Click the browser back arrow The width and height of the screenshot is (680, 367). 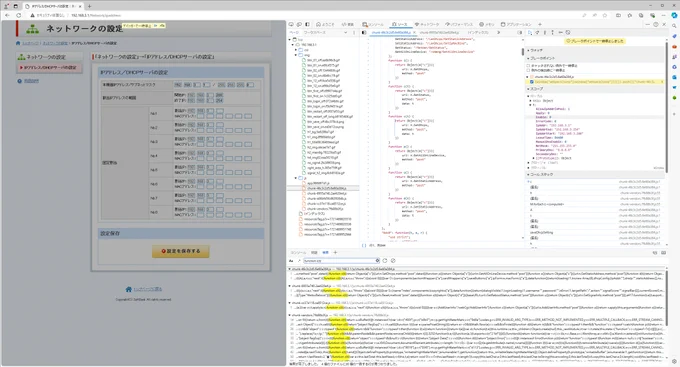click(x=7, y=15)
